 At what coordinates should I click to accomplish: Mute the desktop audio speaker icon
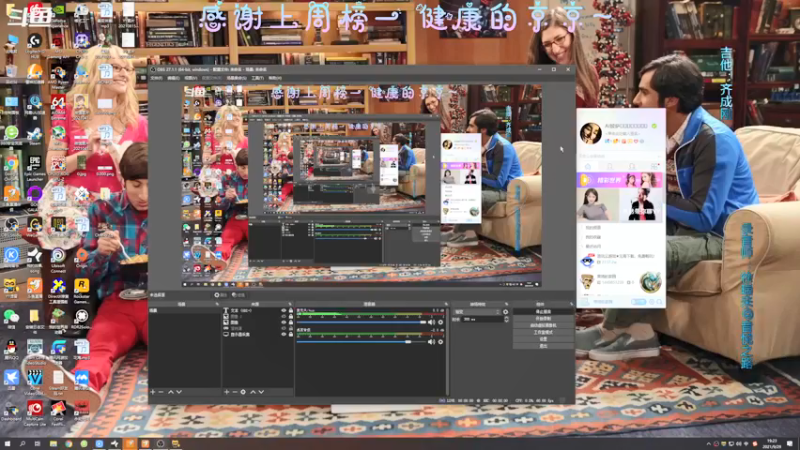[x=432, y=342]
